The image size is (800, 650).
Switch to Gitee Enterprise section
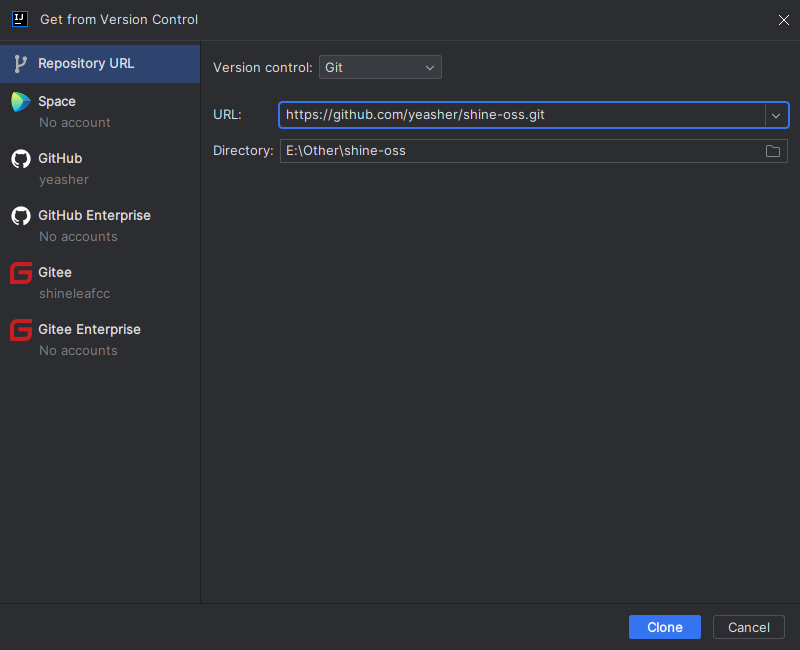[x=100, y=340]
